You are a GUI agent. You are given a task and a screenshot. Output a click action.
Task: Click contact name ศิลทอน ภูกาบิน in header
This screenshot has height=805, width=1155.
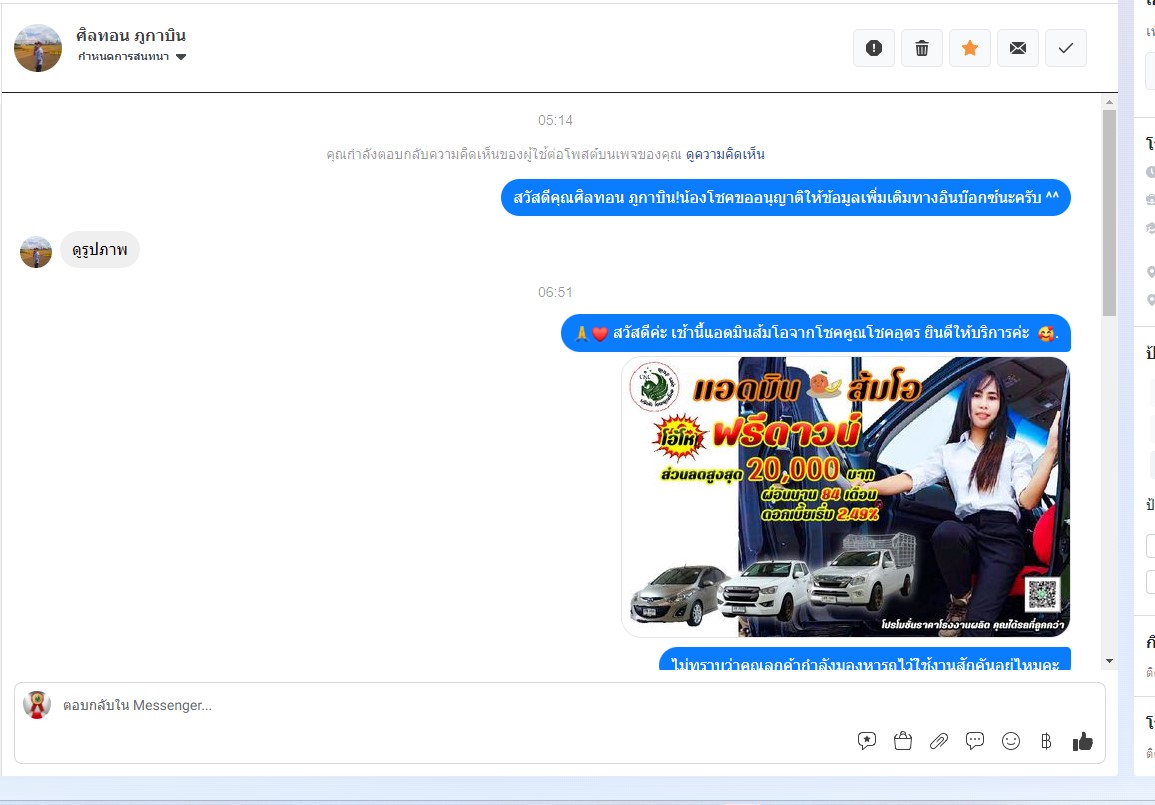[131, 36]
